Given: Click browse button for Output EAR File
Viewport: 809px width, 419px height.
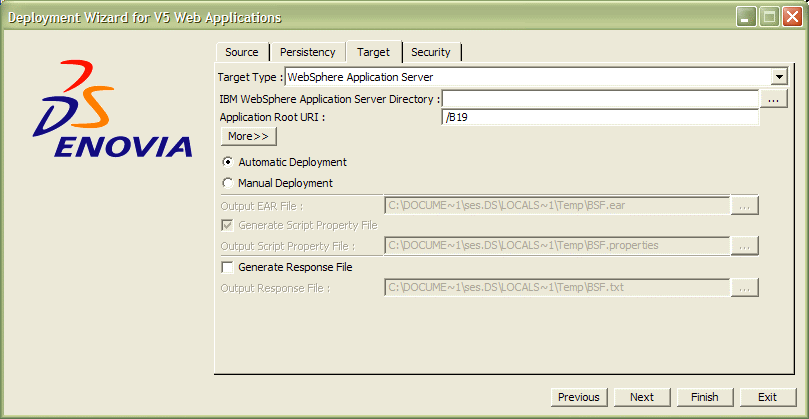Looking at the screenshot, I should tap(744, 206).
